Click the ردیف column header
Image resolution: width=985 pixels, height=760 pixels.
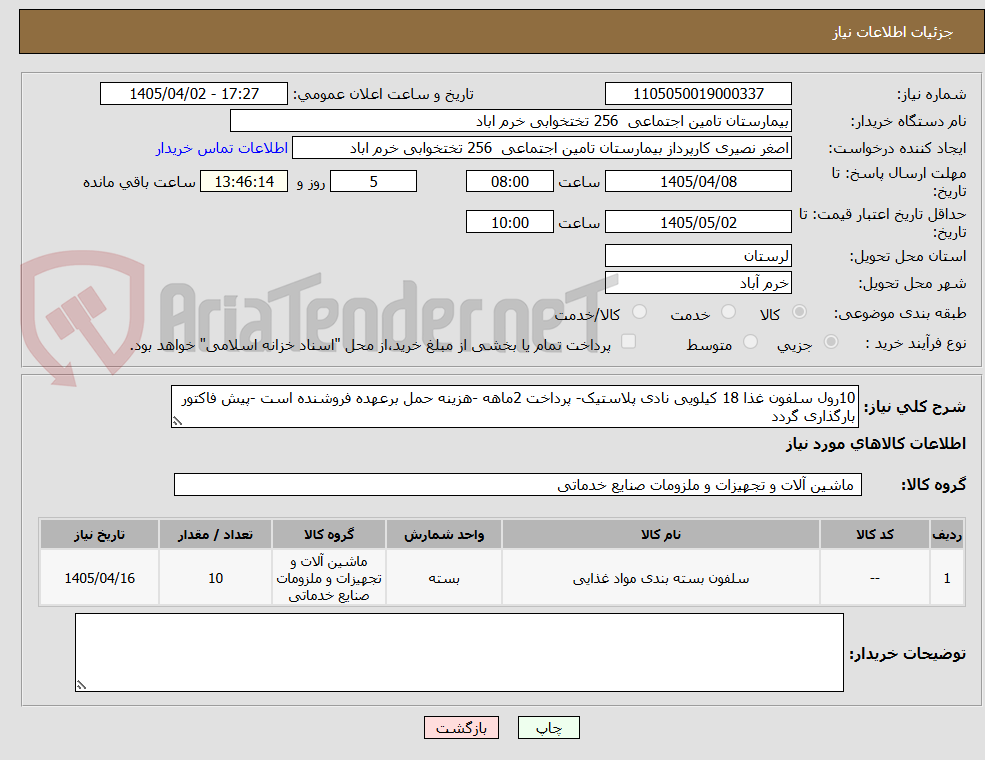click(947, 535)
